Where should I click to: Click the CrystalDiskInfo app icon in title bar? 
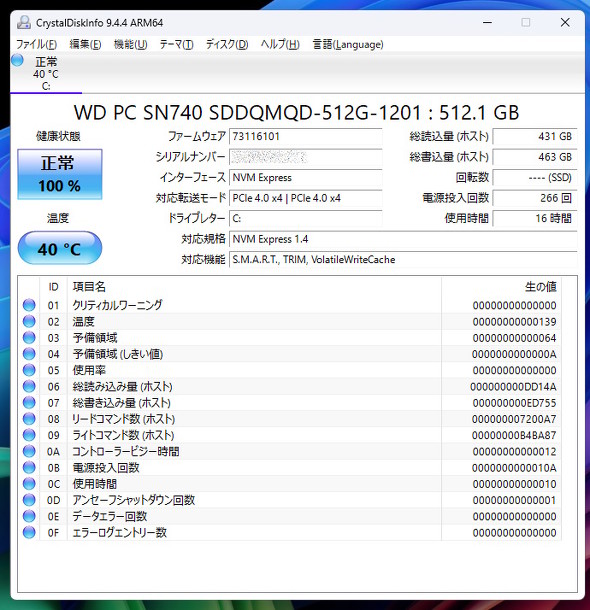coord(24,23)
